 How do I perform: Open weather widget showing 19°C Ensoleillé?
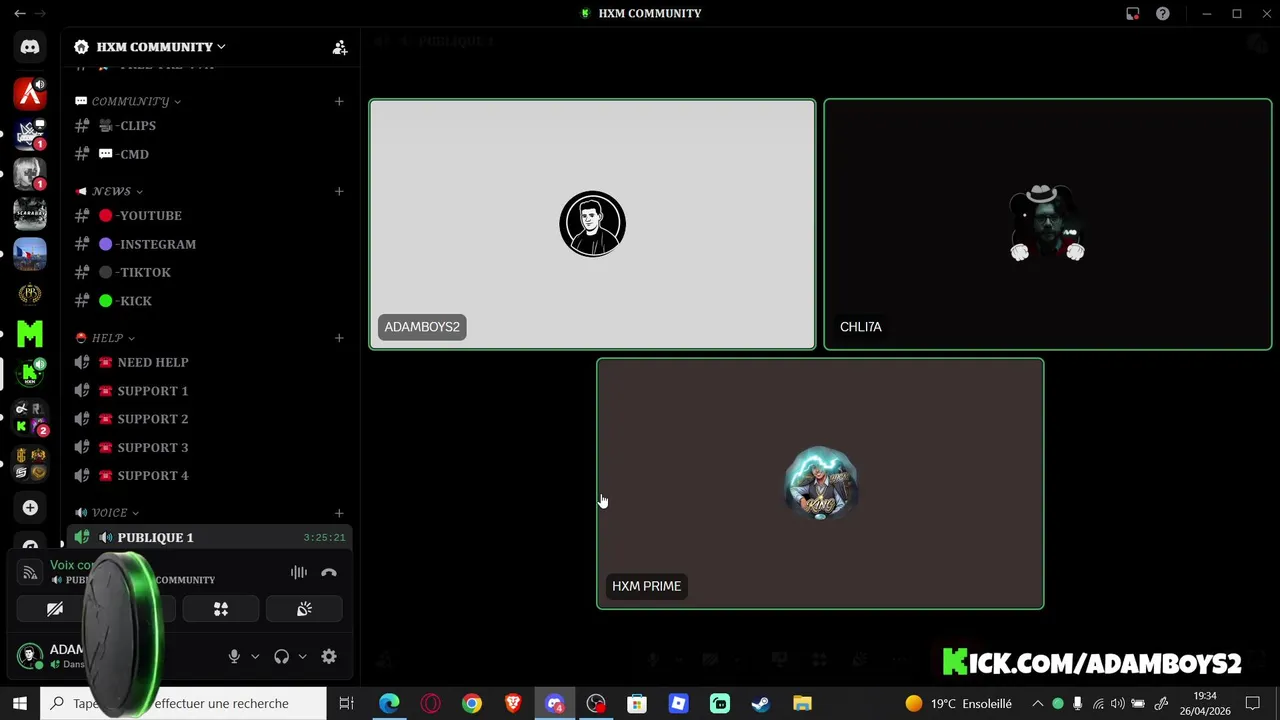point(959,704)
